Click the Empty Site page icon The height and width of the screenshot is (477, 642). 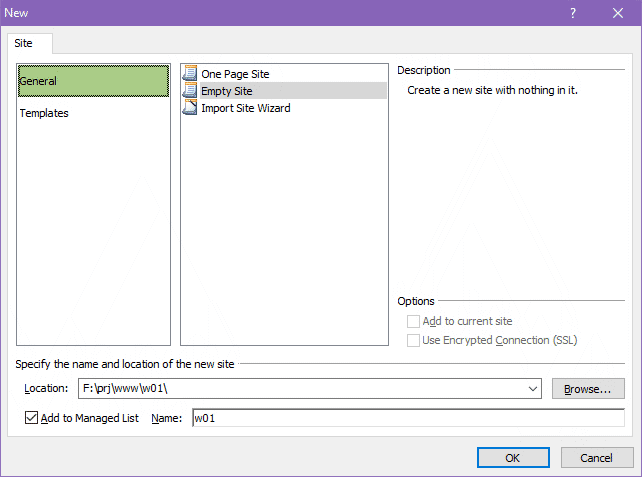pos(190,91)
